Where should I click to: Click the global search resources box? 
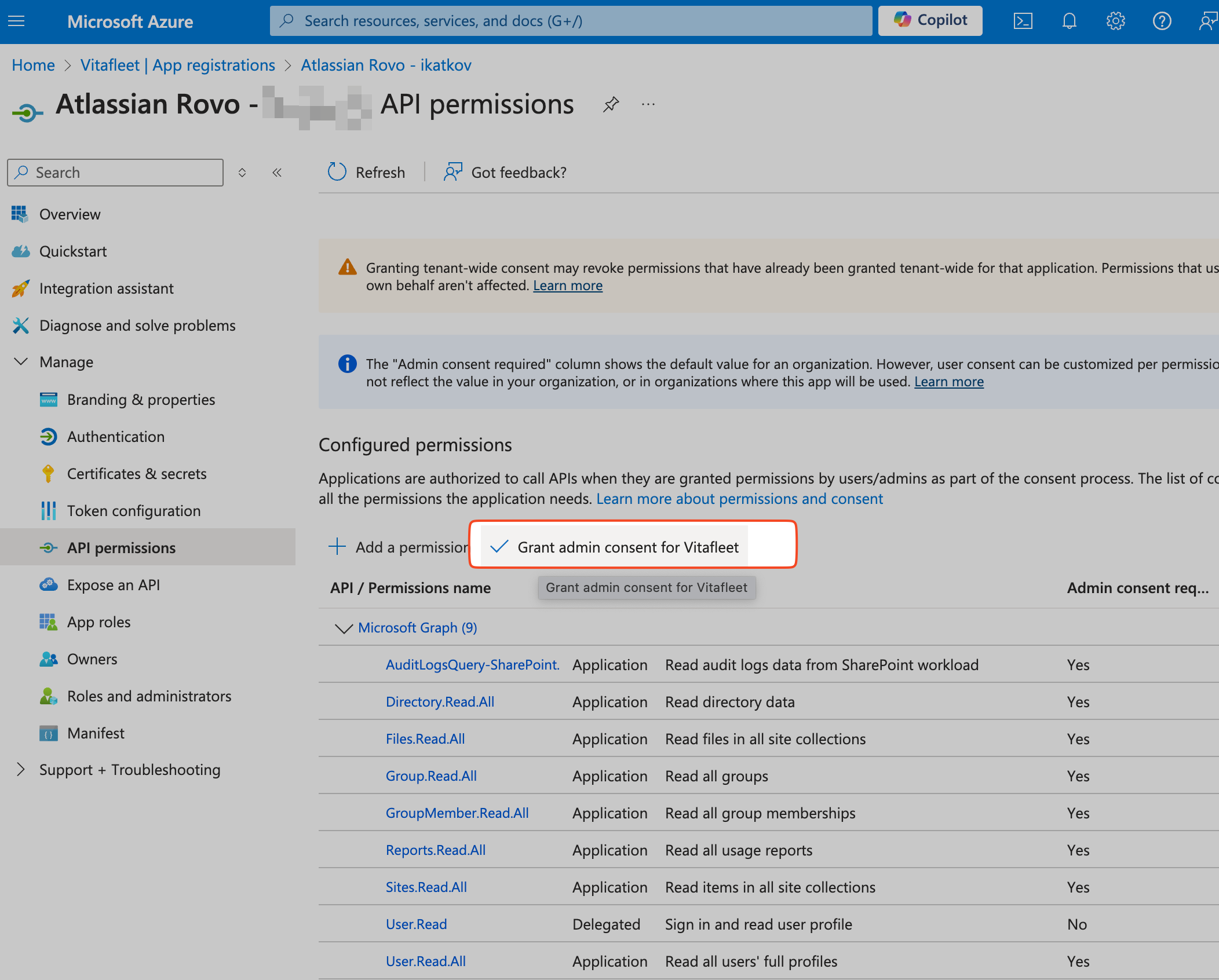tap(571, 21)
